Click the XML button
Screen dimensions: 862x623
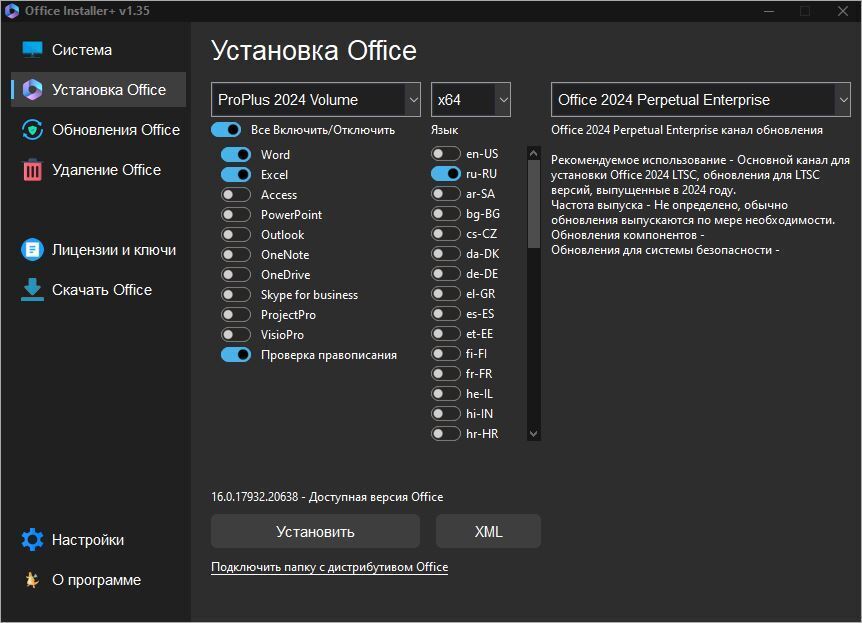488,532
